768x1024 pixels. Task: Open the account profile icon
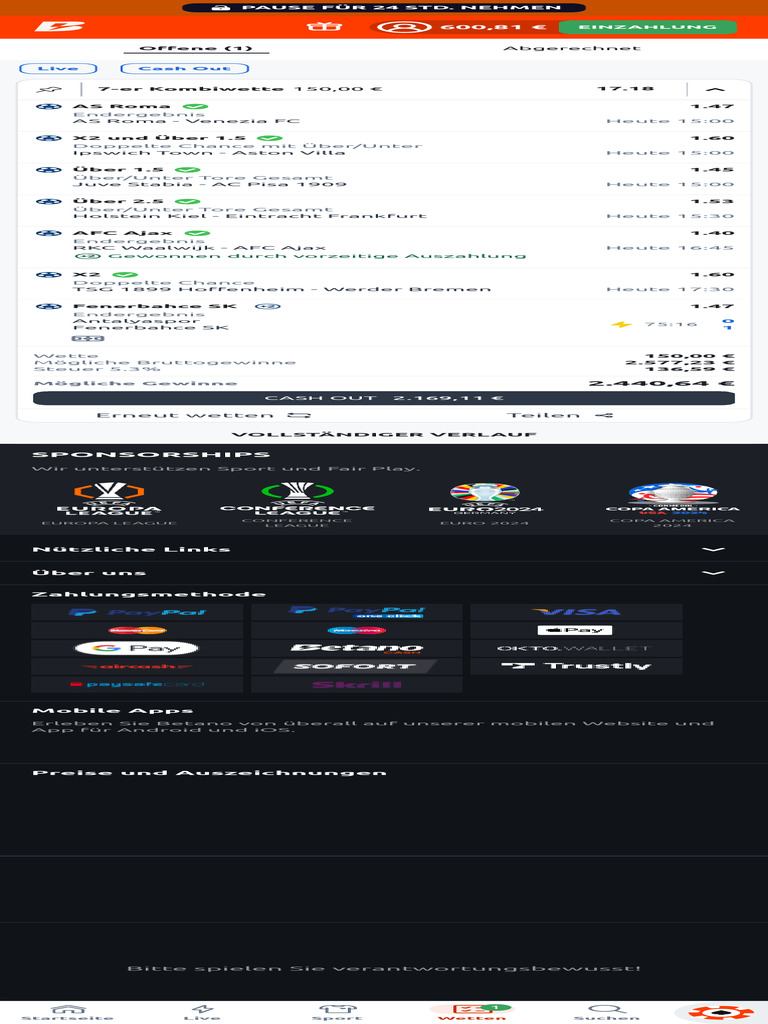pos(404,27)
